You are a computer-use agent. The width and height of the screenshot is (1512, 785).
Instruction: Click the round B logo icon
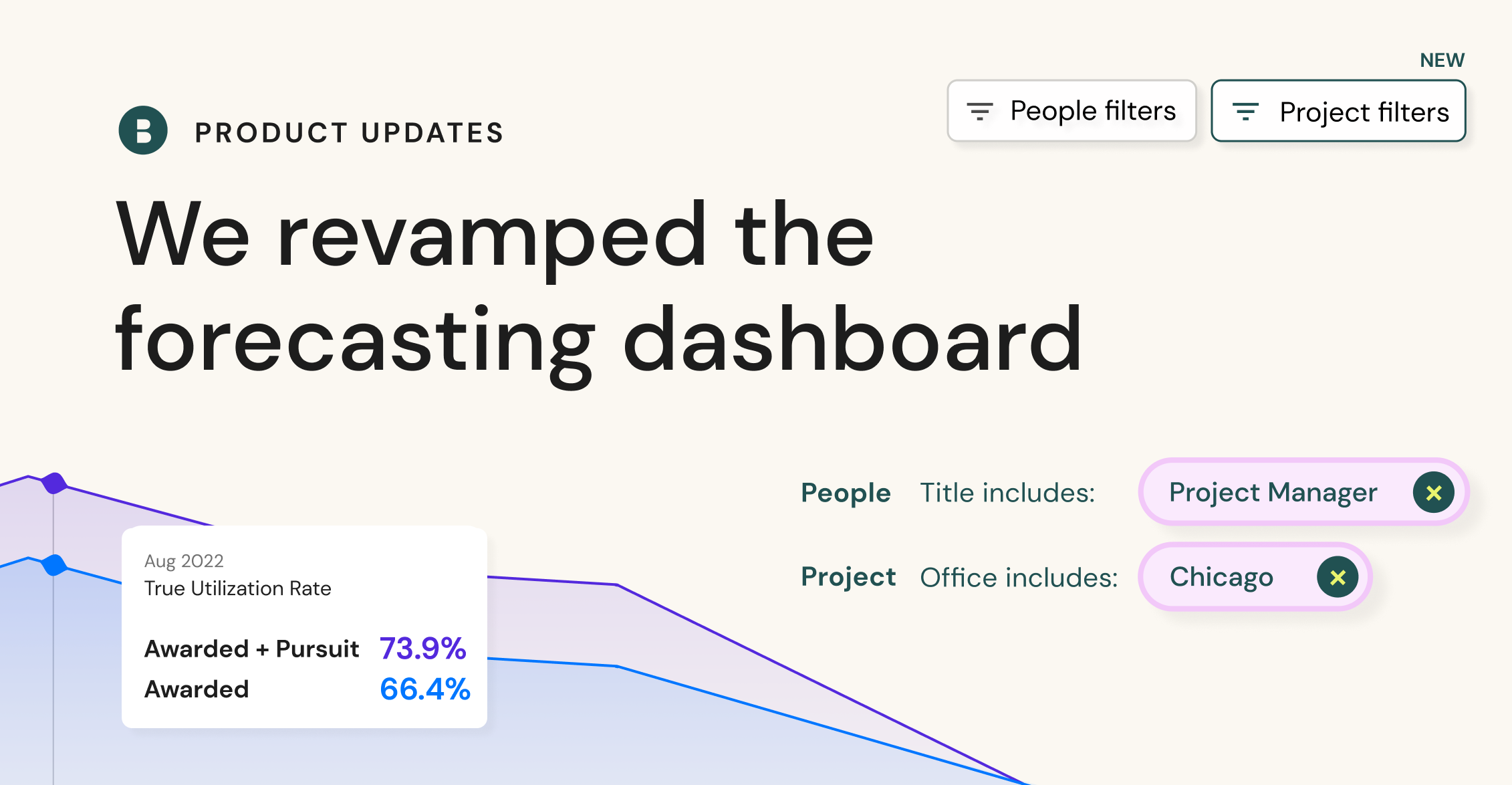coord(143,130)
